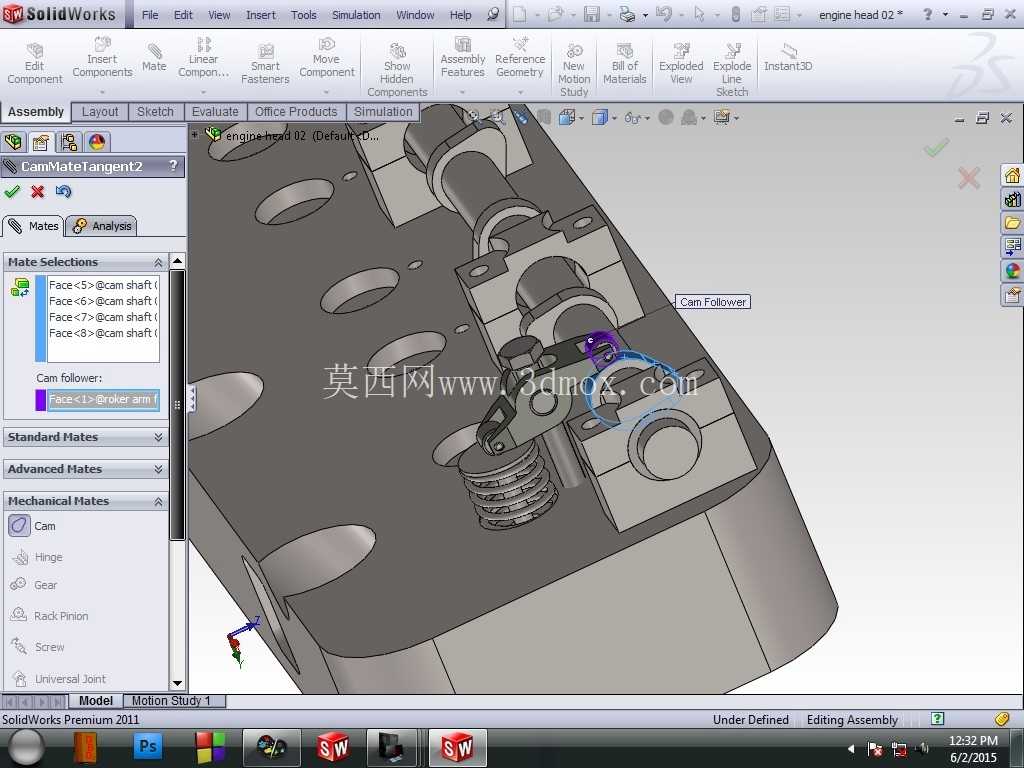Toggle Instant3D tool
Screen dimensions: 1024x768
[788, 58]
